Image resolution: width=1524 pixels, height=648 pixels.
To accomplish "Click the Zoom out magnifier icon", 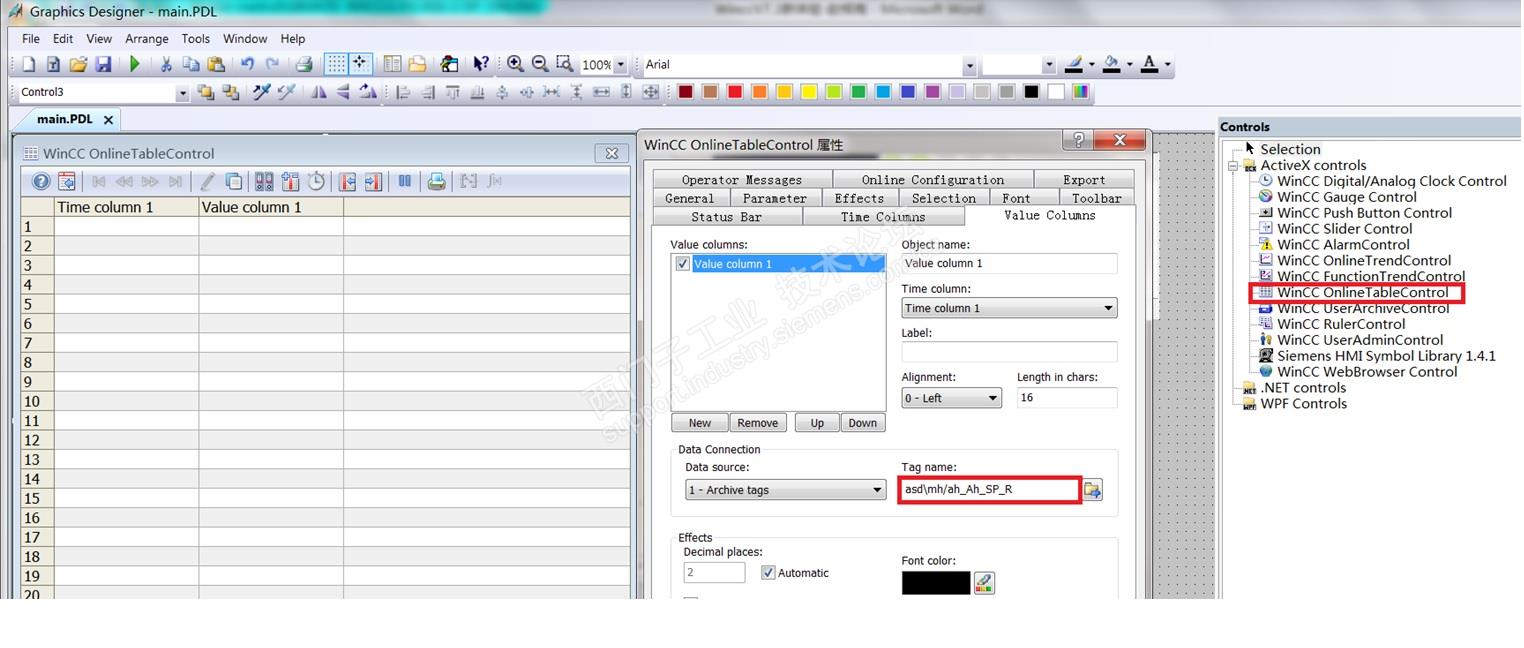I will click(540, 64).
